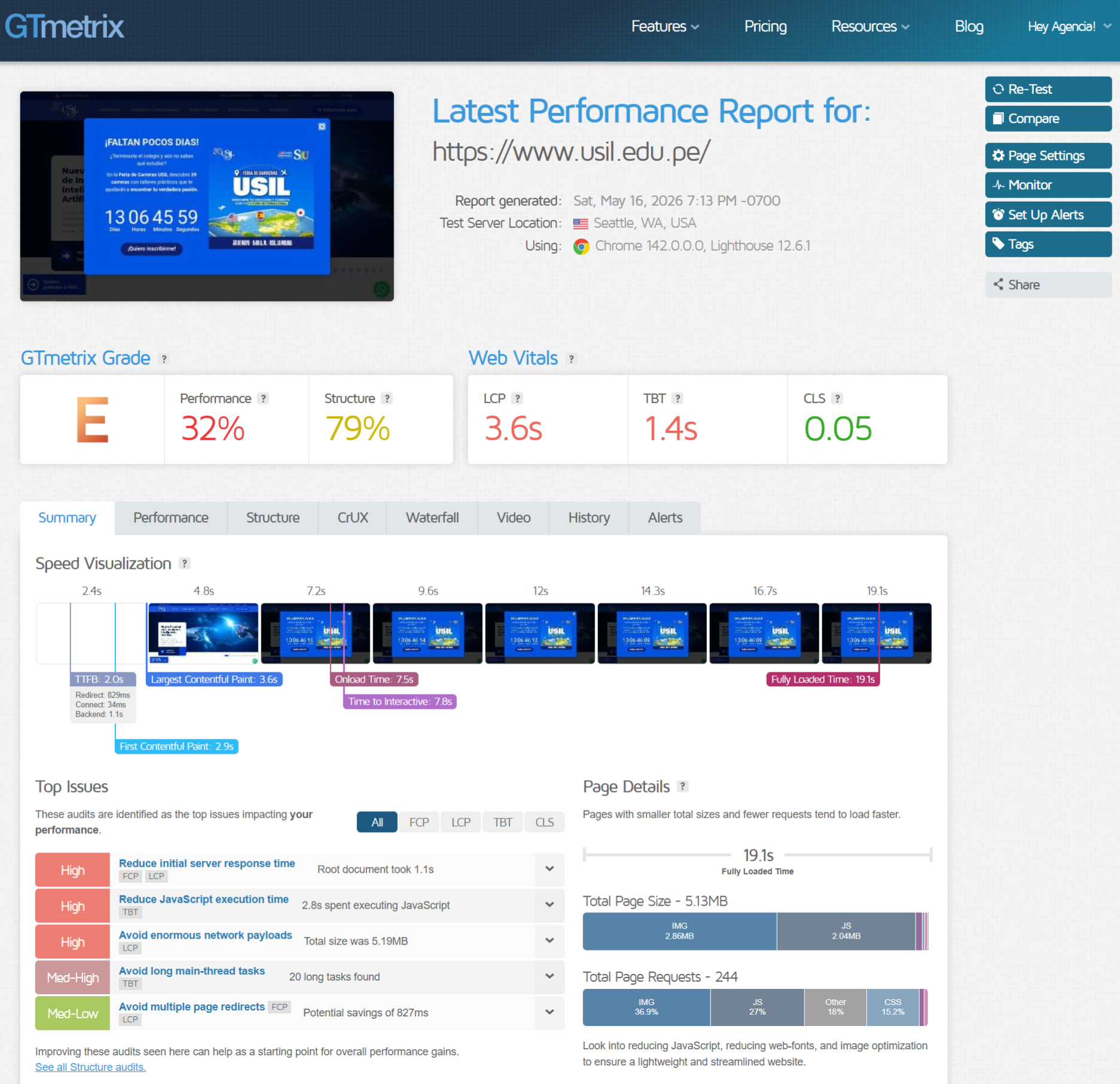Viewport: 1120px width, 1084px height.
Task: Click the TBT help icon
Action: (x=677, y=398)
